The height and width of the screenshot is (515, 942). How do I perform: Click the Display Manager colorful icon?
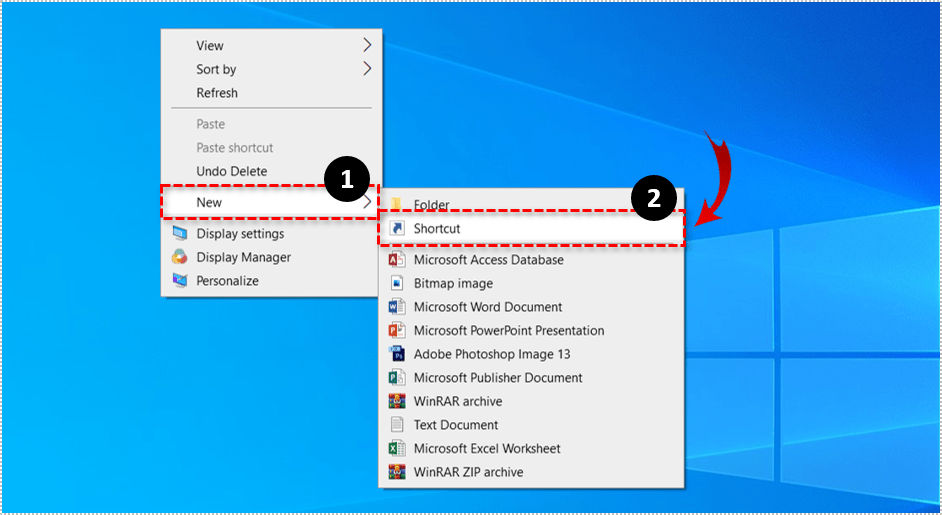(x=180, y=257)
